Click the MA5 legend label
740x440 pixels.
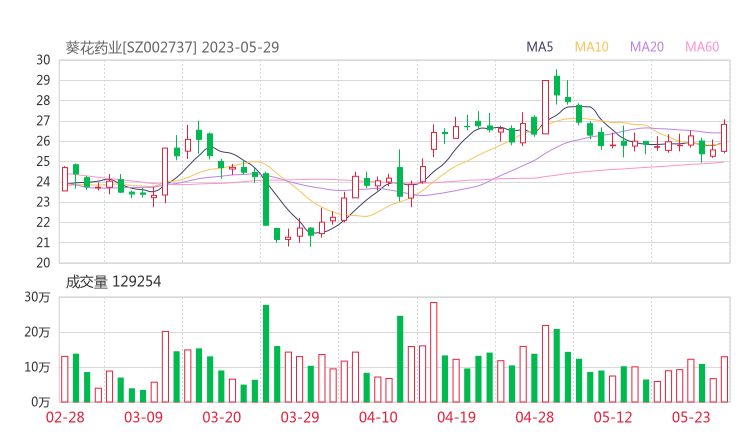[x=539, y=47]
